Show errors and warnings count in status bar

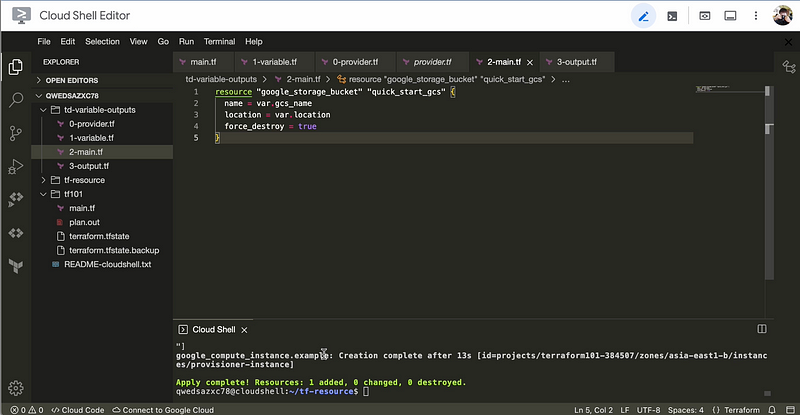pyautogui.click(x=27, y=410)
